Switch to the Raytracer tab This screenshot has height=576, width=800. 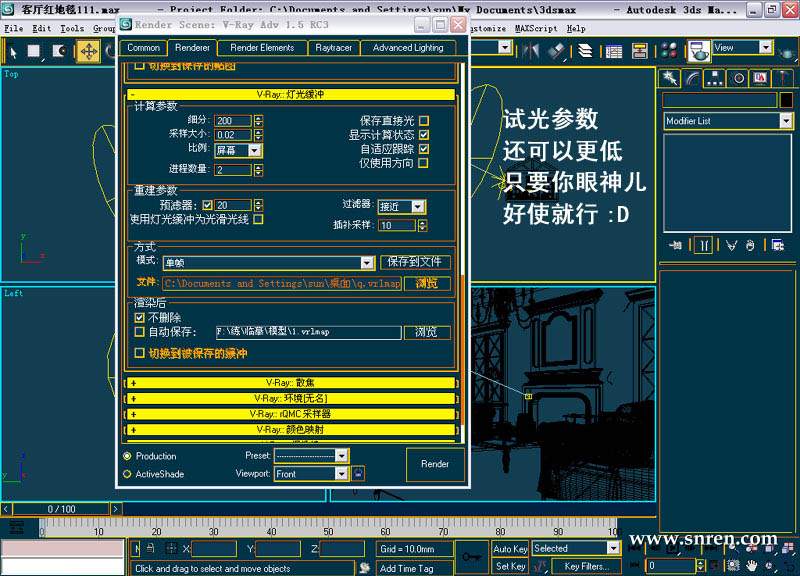click(x=334, y=47)
